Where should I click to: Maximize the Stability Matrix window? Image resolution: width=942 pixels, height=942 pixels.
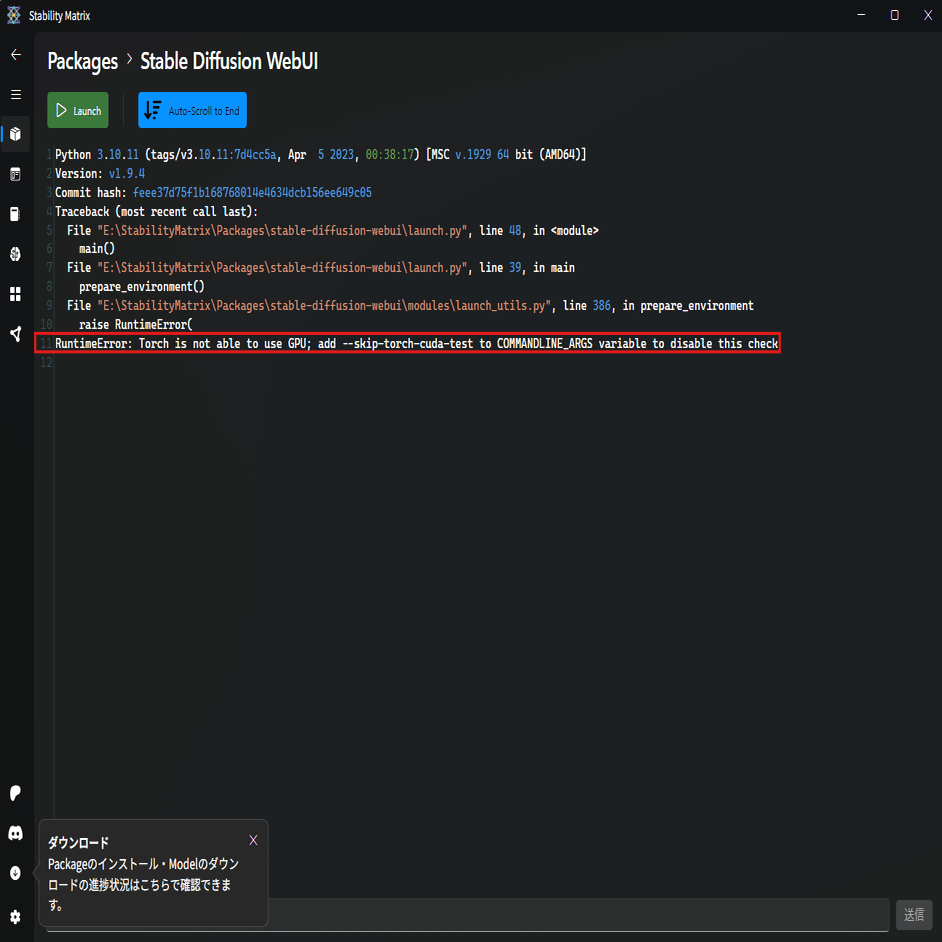tap(895, 15)
